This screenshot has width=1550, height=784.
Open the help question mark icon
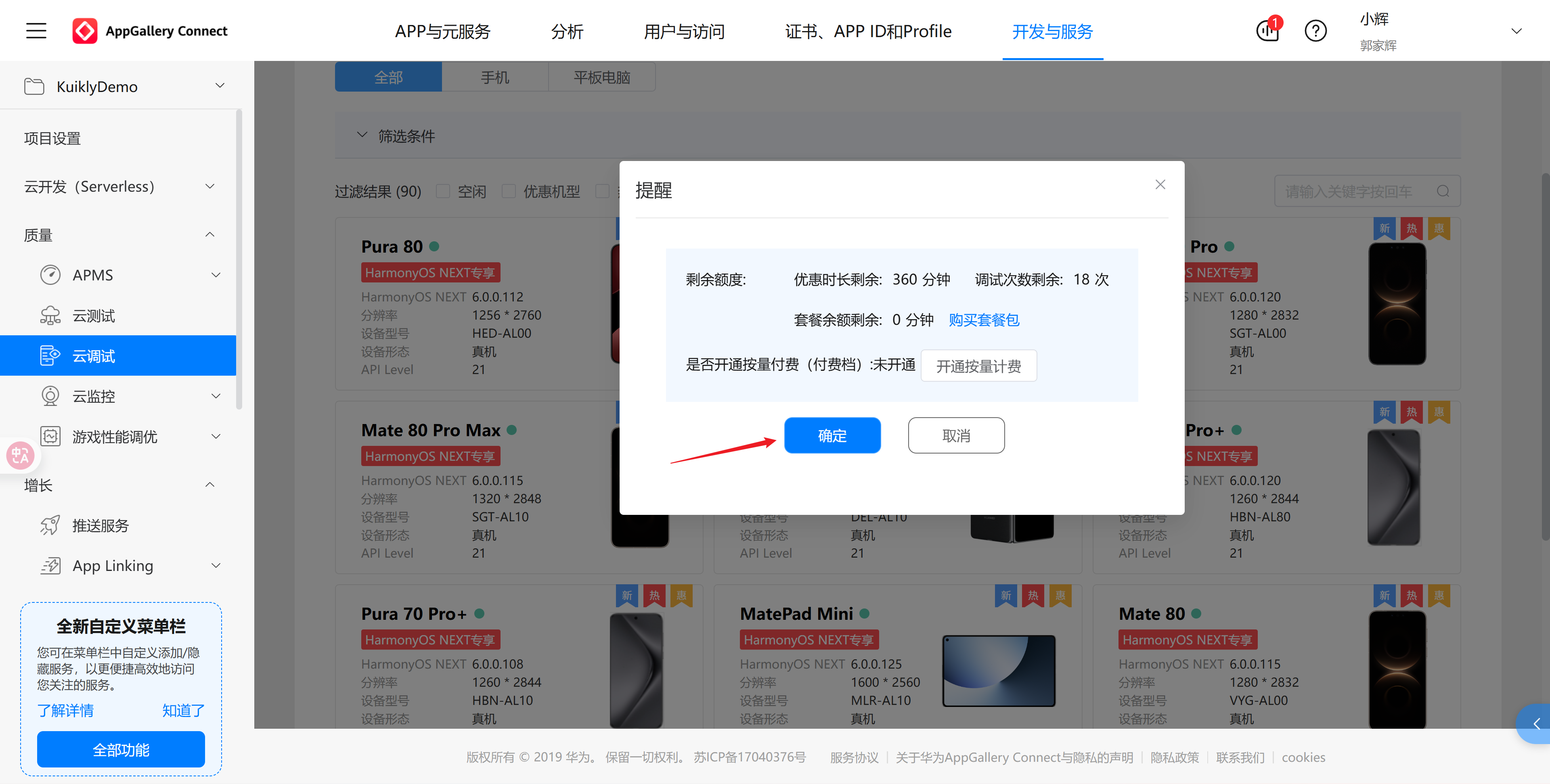coord(1315,31)
